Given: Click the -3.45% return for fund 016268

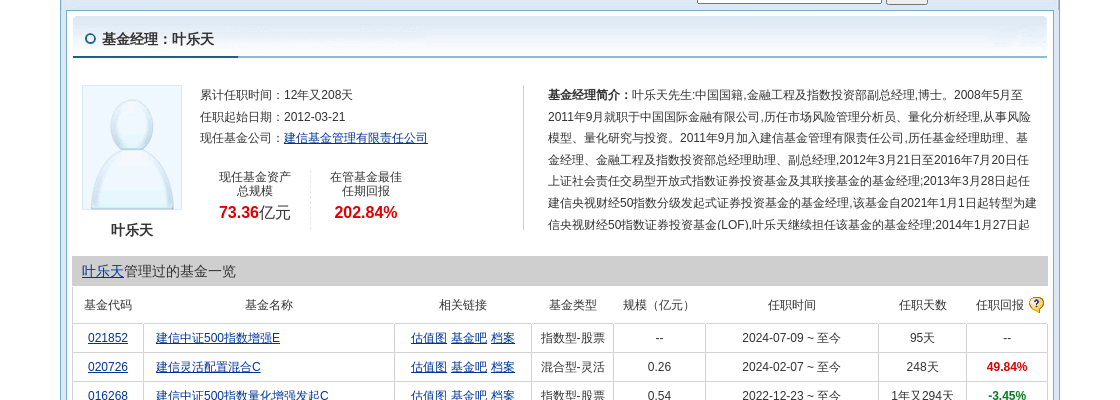Looking at the screenshot, I should pyautogui.click(x=1007, y=395).
